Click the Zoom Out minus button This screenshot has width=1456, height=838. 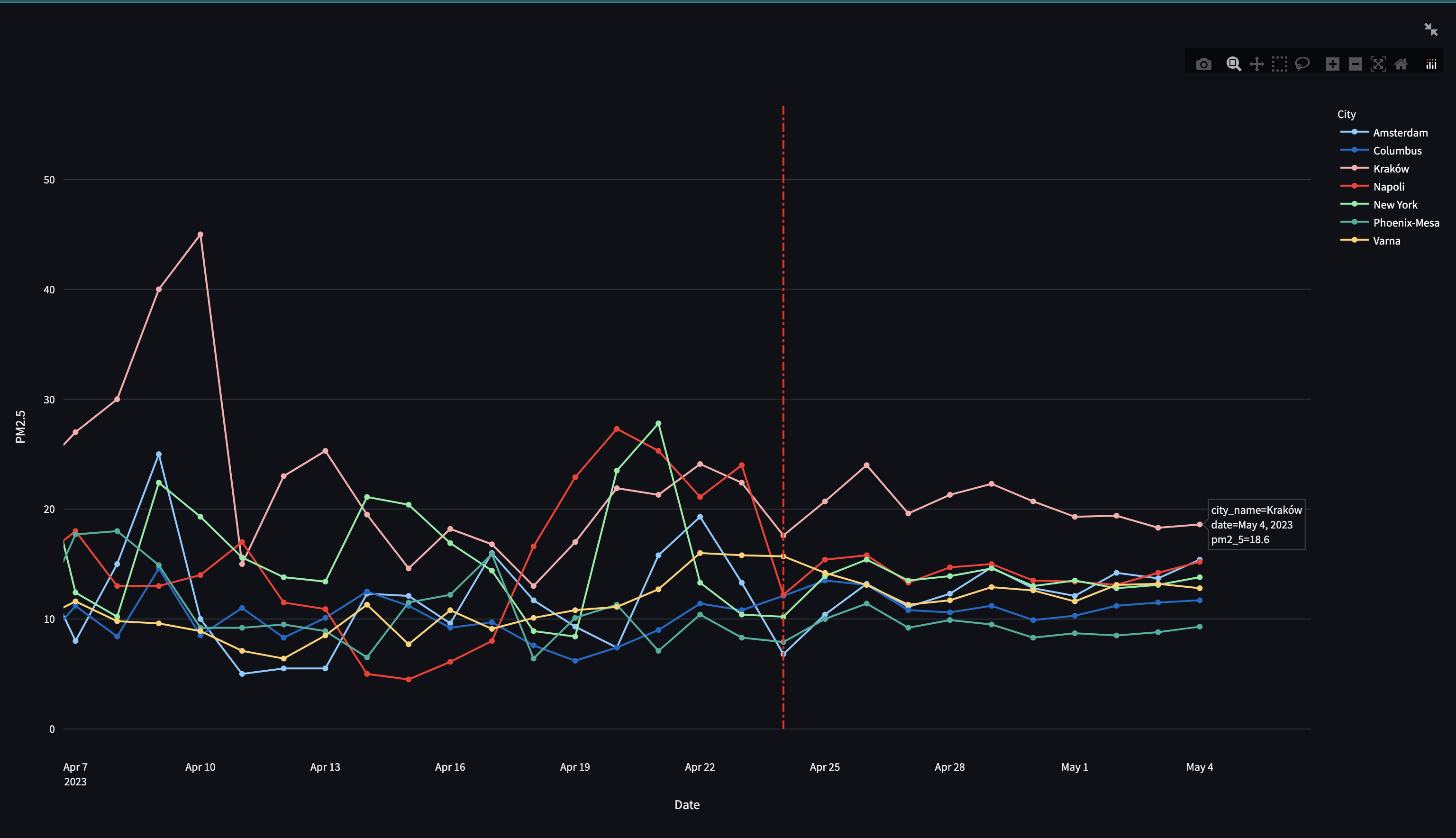tap(1356, 64)
